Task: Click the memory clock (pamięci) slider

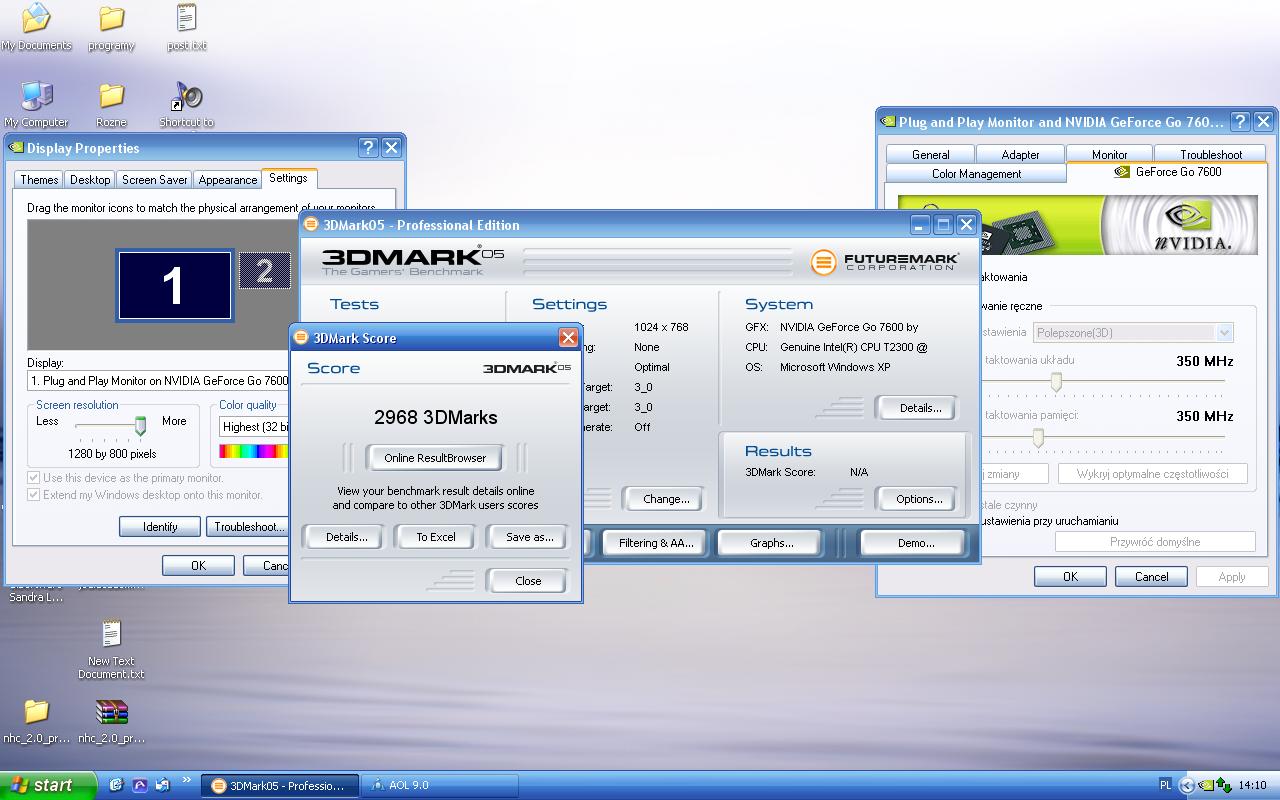Action: click(1038, 437)
